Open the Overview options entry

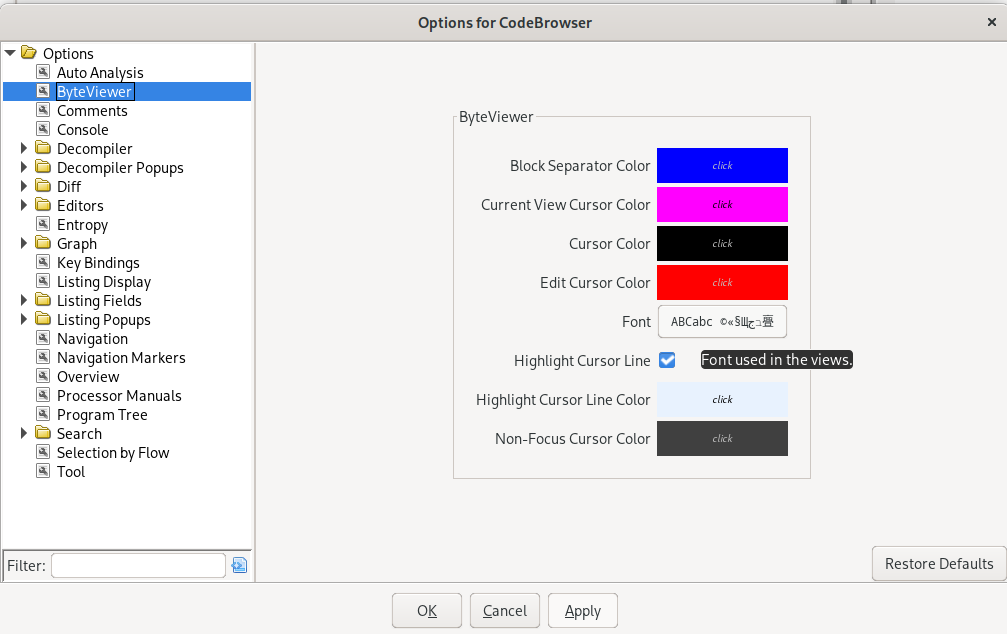(88, 376)
